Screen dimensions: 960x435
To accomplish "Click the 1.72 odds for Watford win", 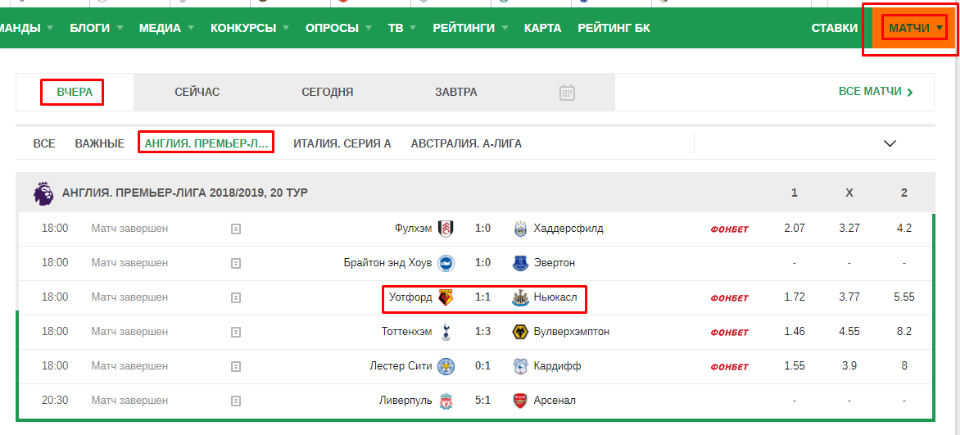I will click(x=794, y=297).
